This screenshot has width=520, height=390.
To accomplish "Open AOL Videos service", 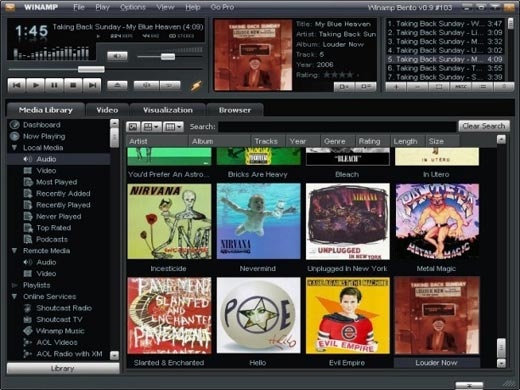I will [x=57, y=342].
